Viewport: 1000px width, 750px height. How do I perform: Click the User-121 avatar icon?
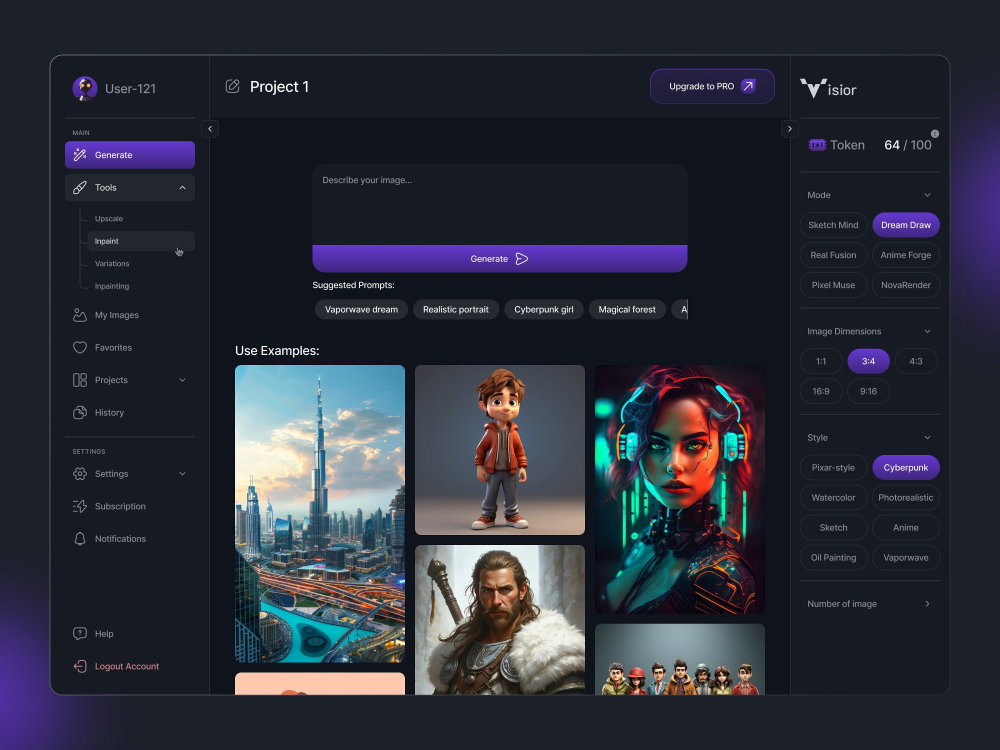point(85,88)
